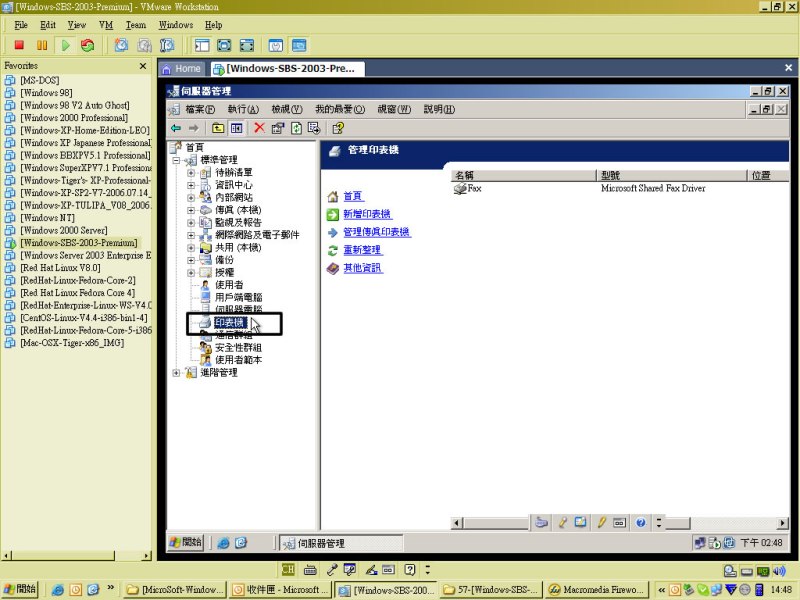The height and width of the screenshot is (600, 800).
Task: Click the back arrow in 伺服器管理 toolbar
Action: coord(176,128)
